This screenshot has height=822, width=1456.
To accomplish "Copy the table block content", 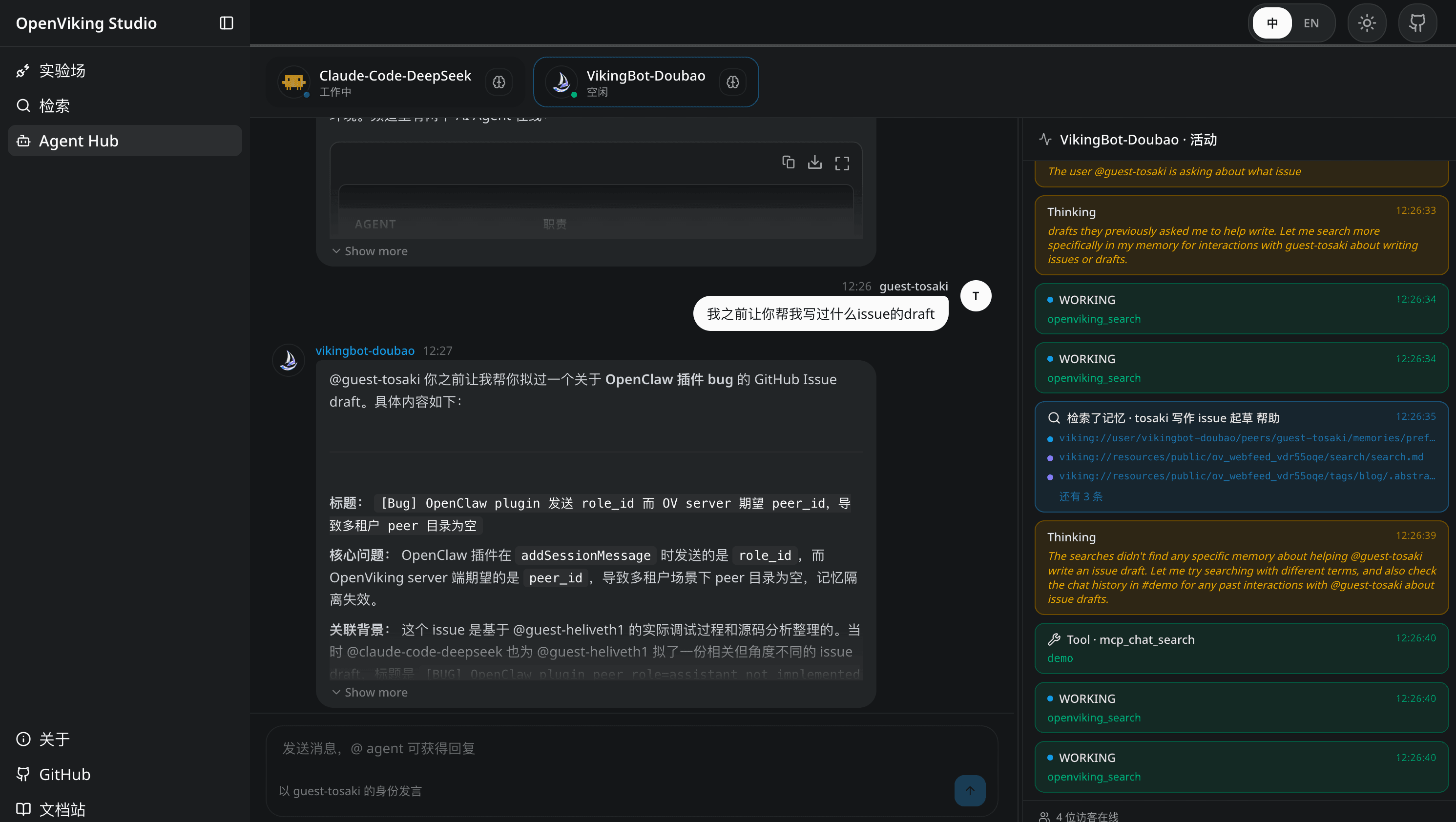I will (x=788, y=163).
